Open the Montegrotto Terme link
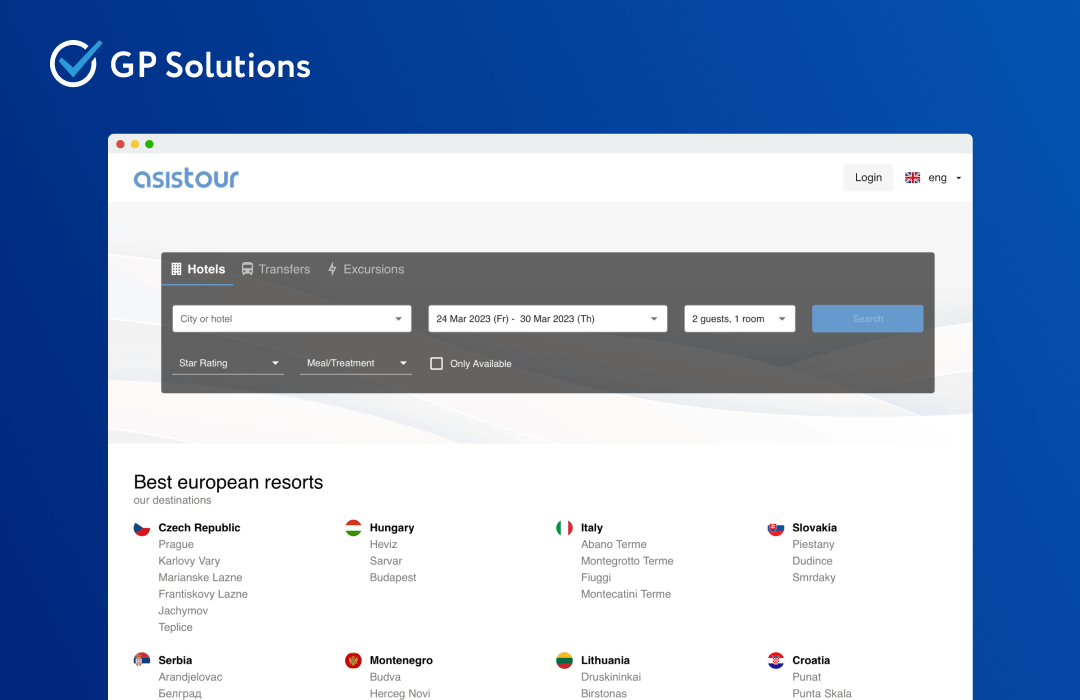 point(627,561)
